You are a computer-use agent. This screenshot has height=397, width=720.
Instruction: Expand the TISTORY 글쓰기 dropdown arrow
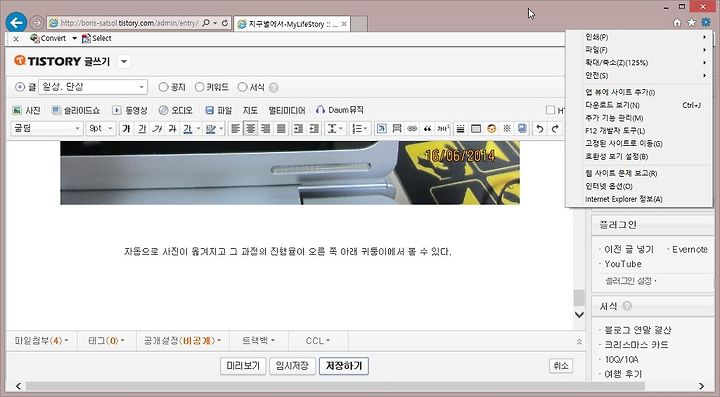(124, 62)
